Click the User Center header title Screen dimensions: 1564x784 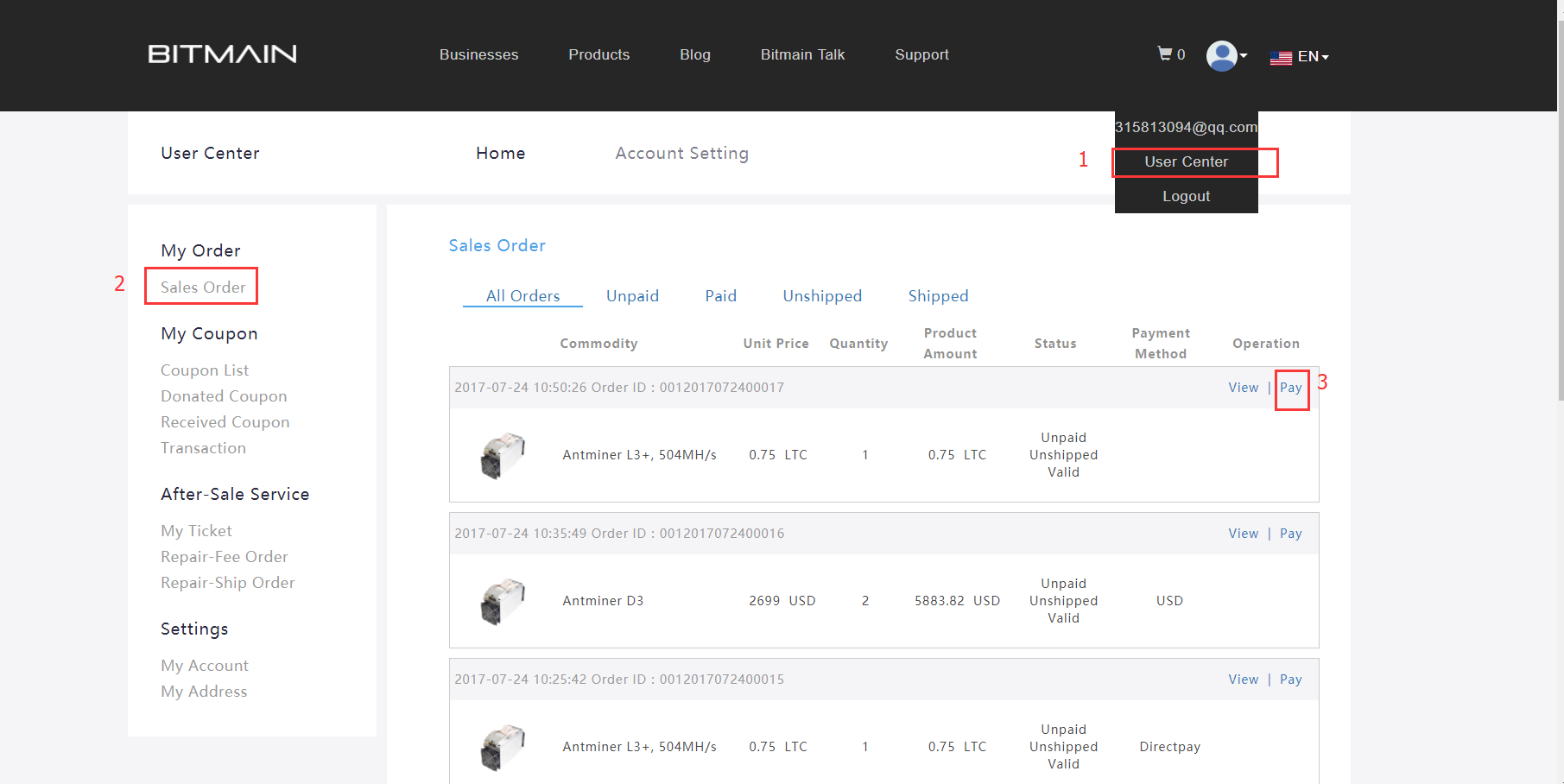coord(210,153)
